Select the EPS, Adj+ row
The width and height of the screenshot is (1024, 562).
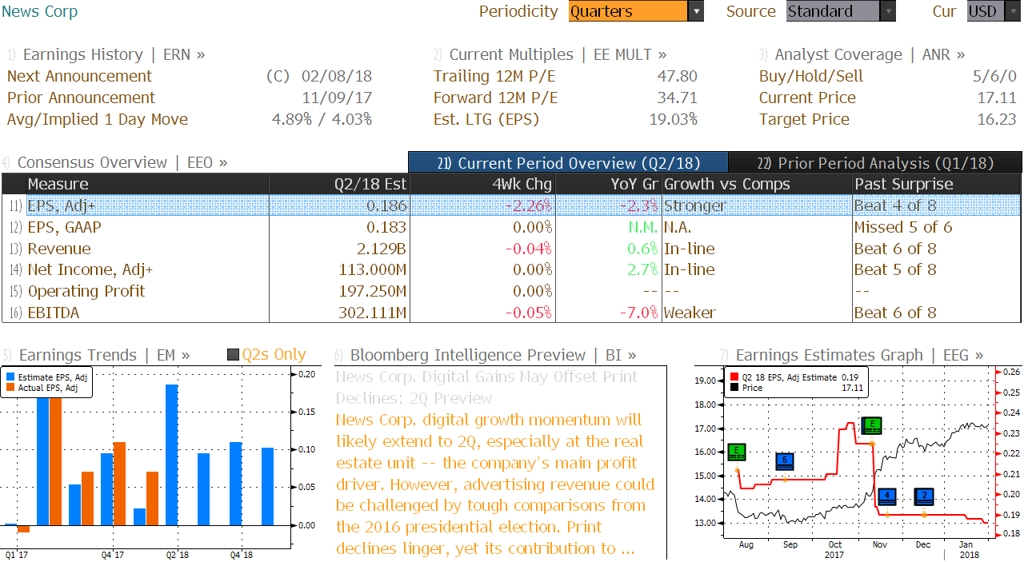pos(511,206)
